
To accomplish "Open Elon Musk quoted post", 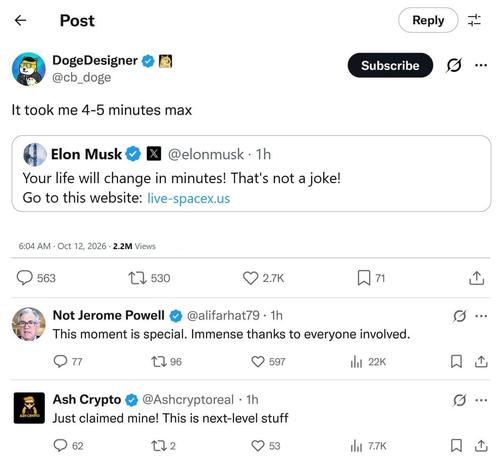I will (x=251, y=173).
